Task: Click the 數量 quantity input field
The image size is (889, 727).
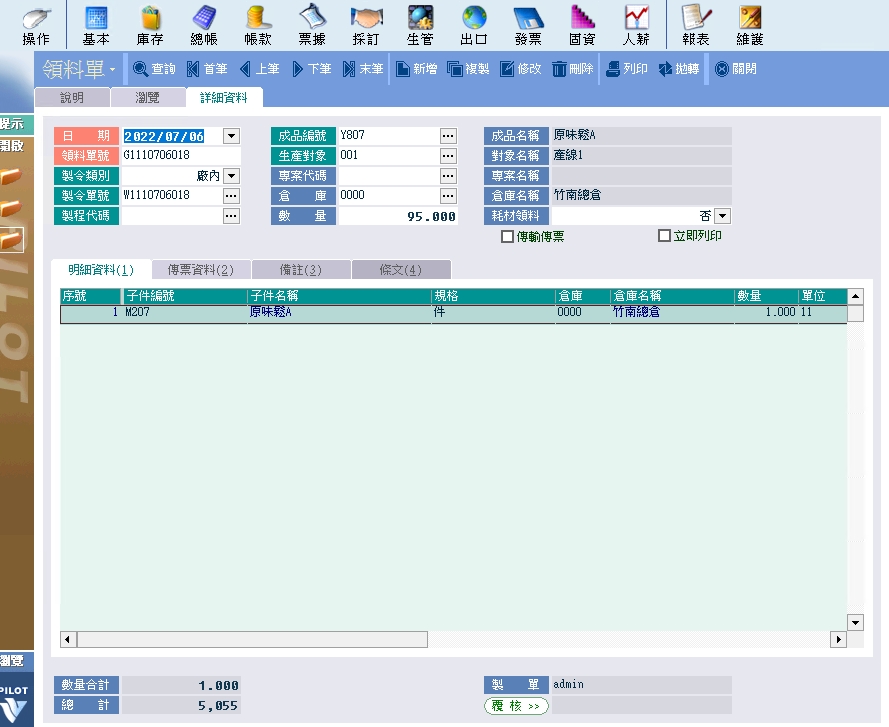Action: click(x=398, y=216)
